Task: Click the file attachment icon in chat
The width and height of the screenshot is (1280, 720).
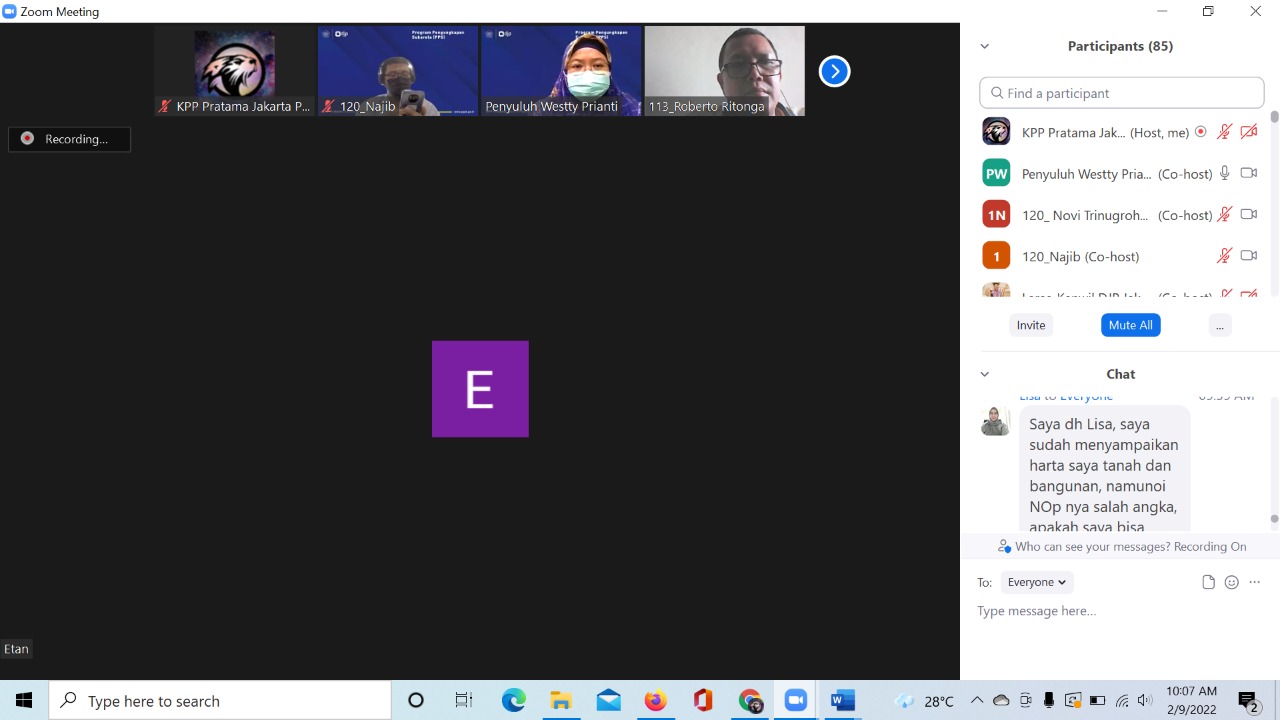Action: pos(1208,582)
